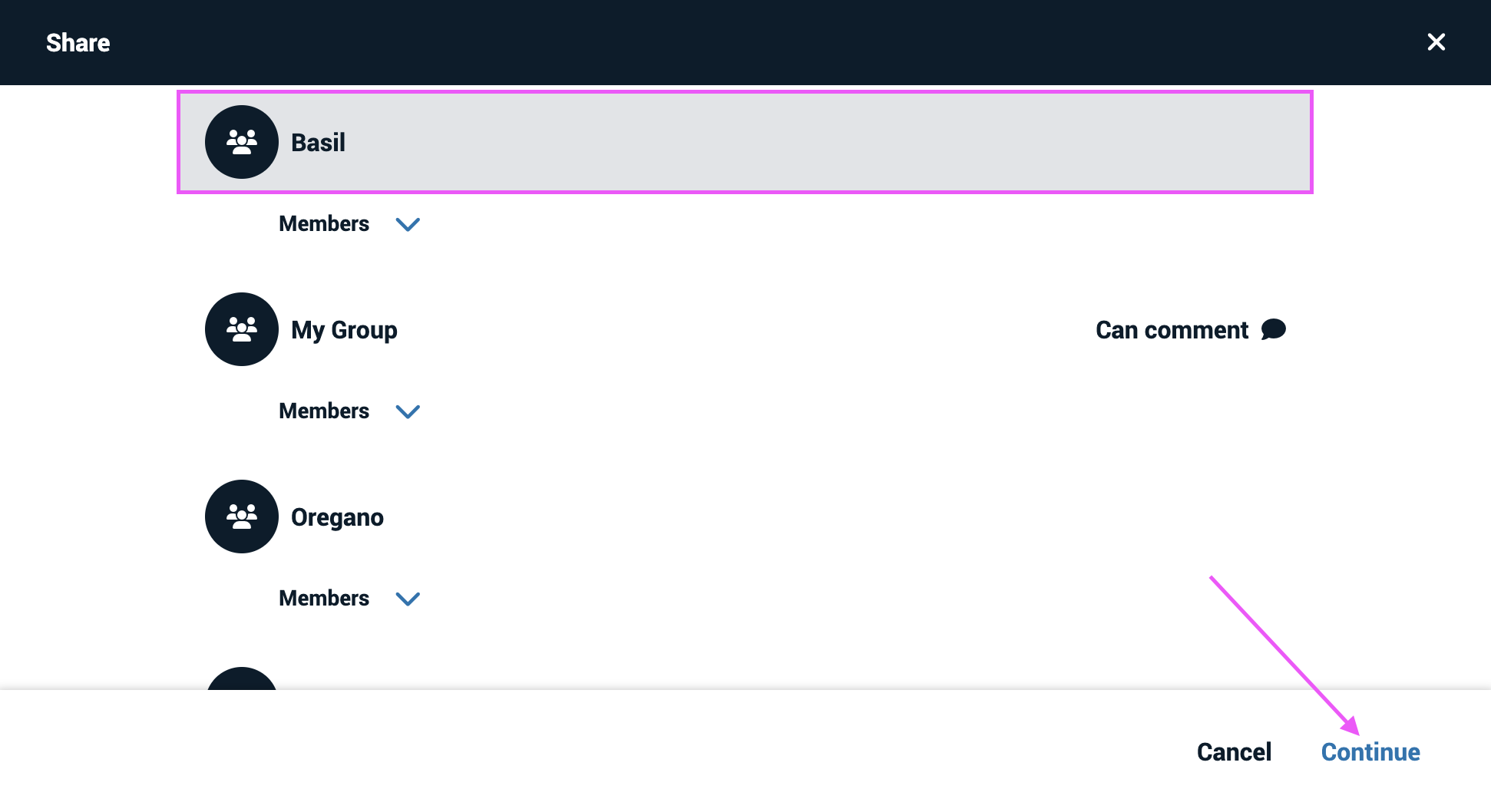Click the Members label under My Group
This screenshot has height=812, width=1491.
(x=324, y=411)
